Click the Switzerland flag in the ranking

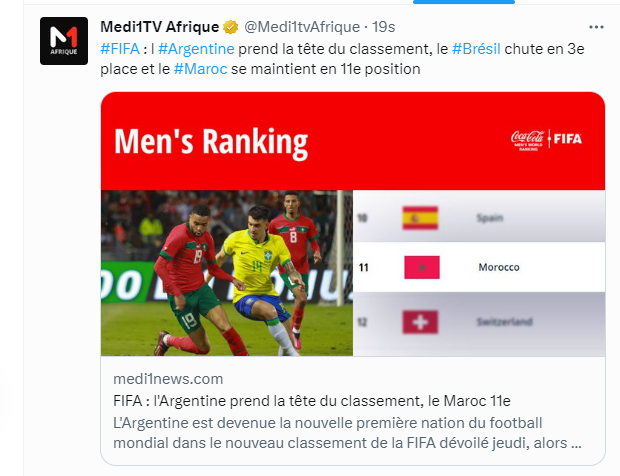tap(420, 322)
